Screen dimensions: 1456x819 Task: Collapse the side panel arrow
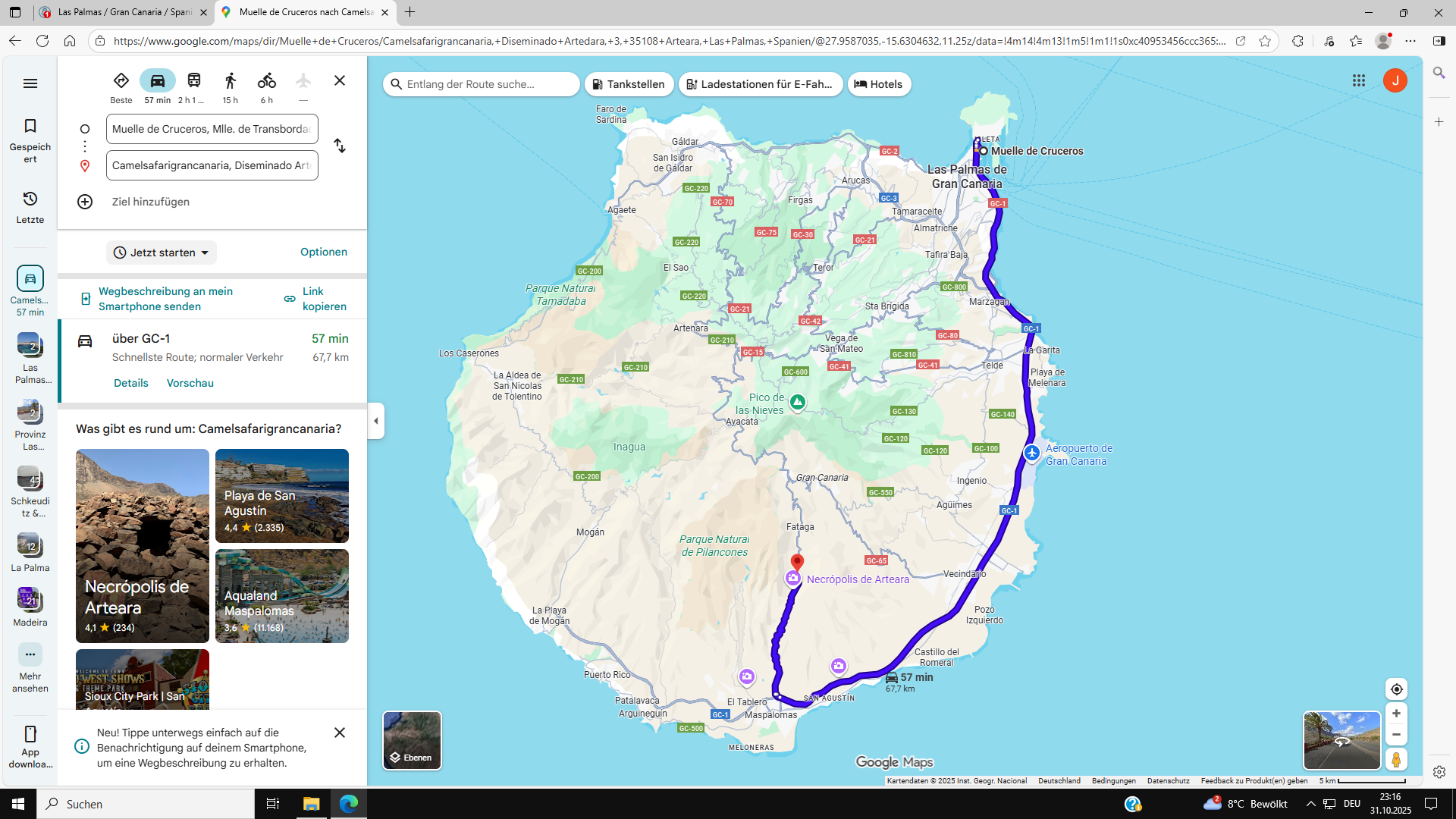376,421
